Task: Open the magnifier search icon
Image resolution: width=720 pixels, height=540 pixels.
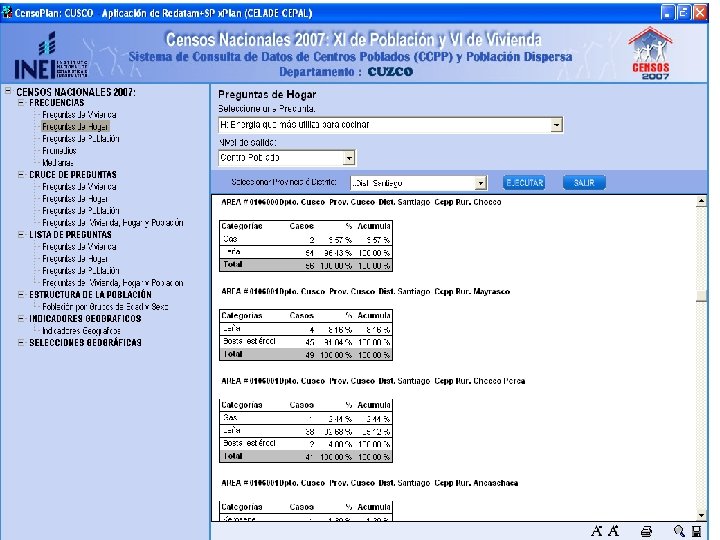Action: (x=679, y=531)
